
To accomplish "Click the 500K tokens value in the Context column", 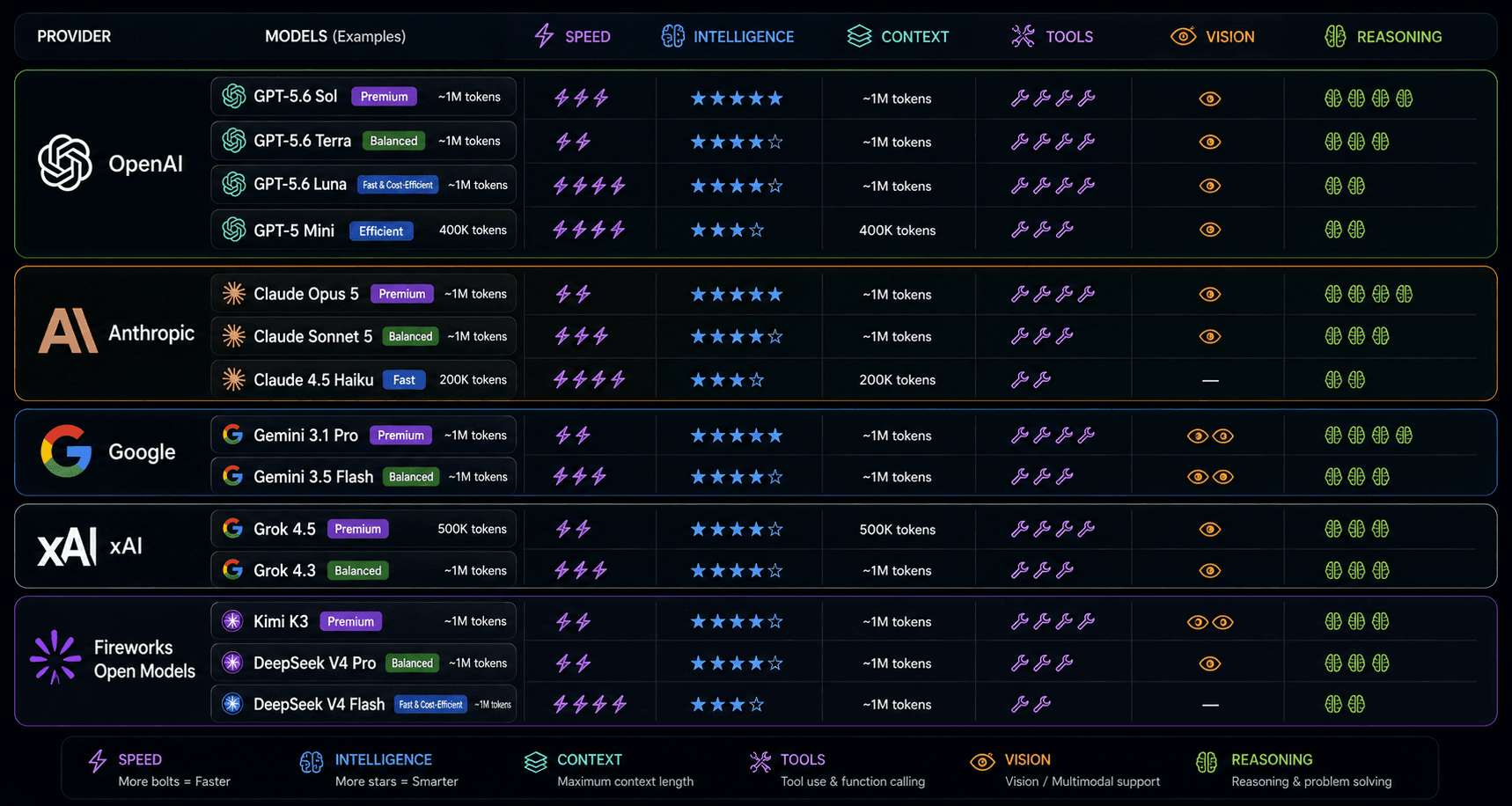I will coord(898,530).
